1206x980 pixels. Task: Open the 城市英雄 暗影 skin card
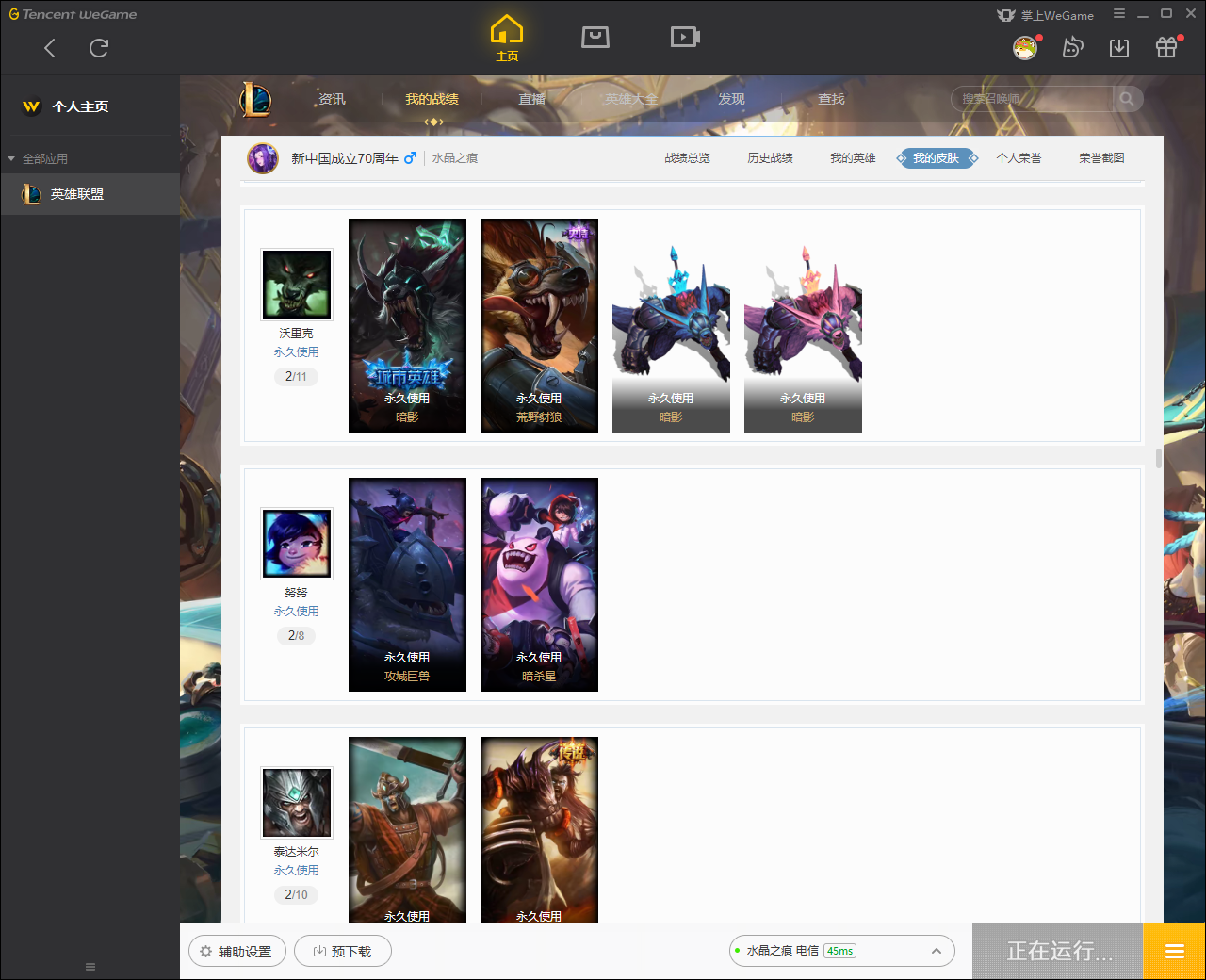click(407, 325)
